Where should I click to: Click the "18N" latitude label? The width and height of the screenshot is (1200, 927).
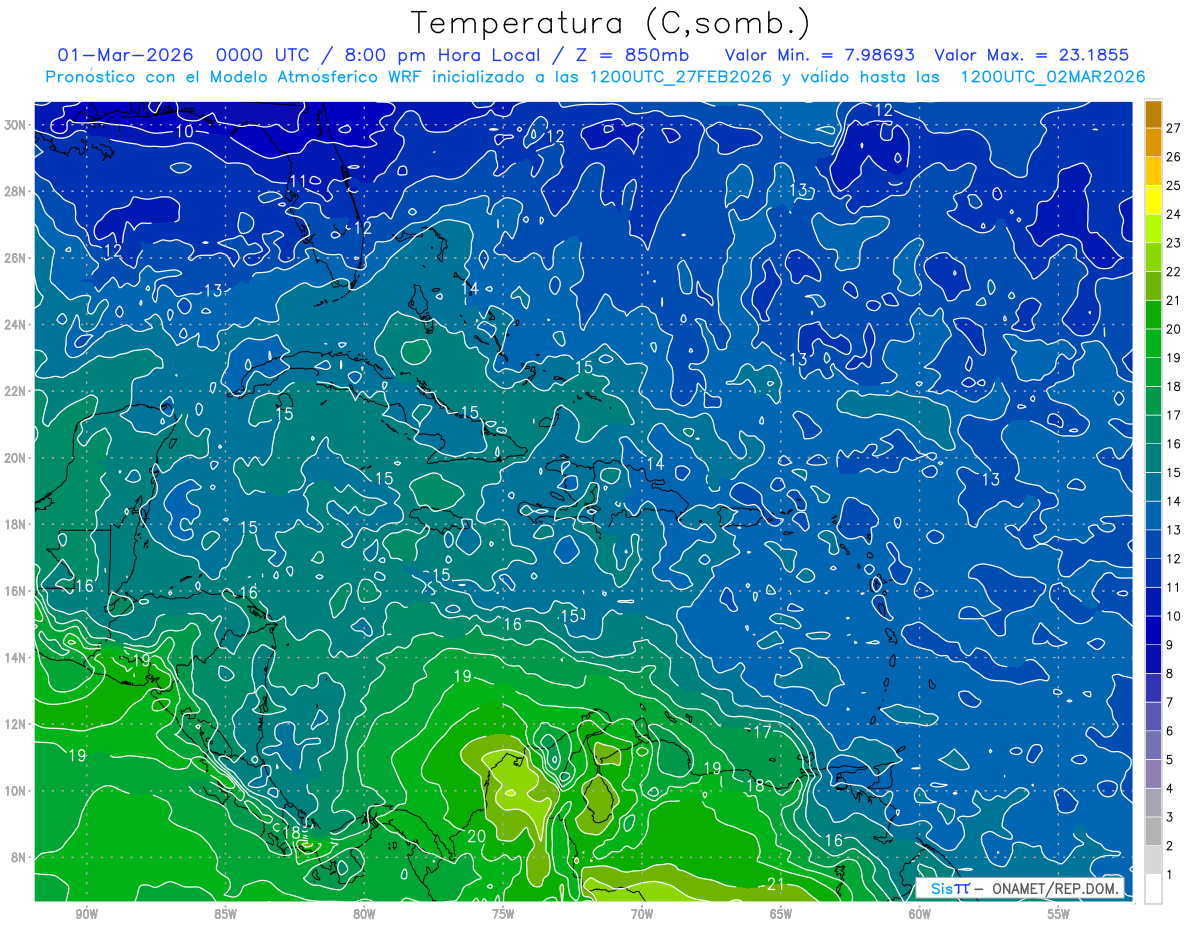coord(16,524)
